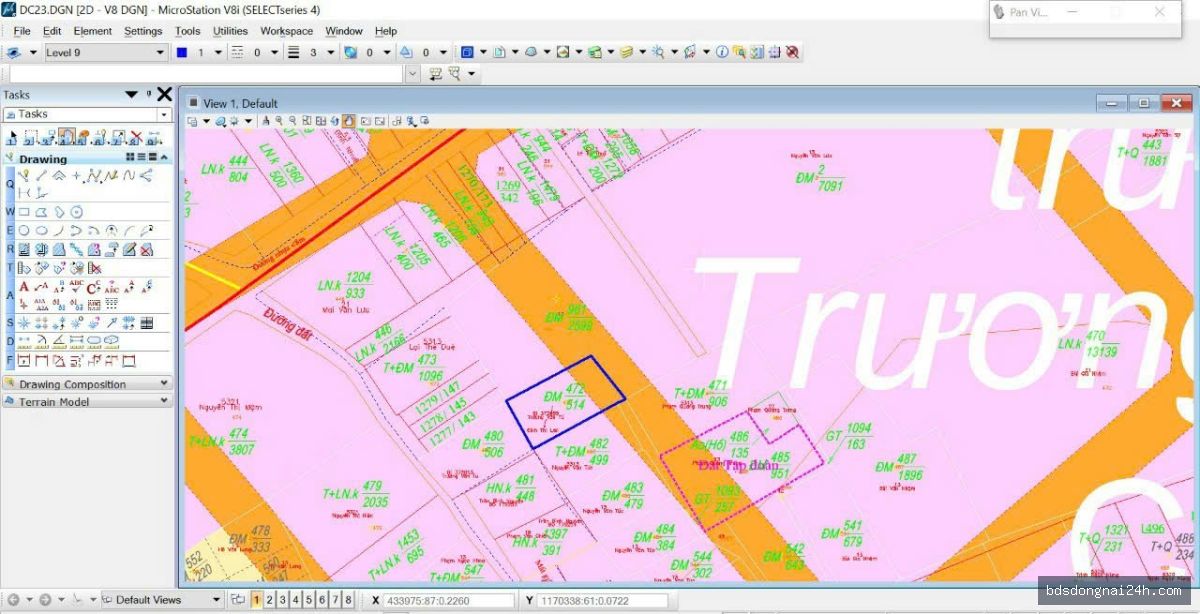1200x614 pixels.
Task: Activate the Pan View hand icon
Action: coord(349,121)
